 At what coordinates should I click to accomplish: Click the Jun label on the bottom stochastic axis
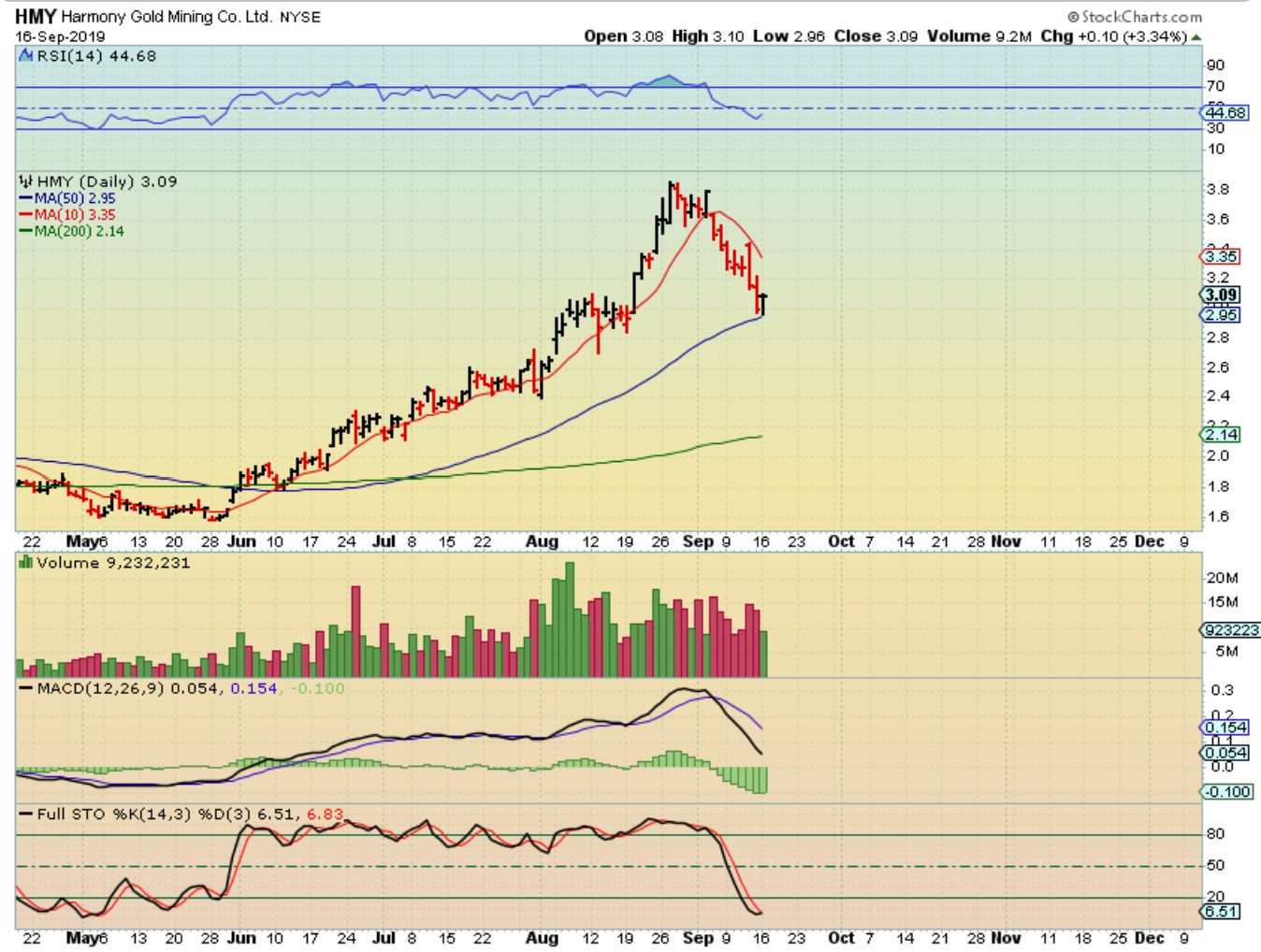[241, 938]
